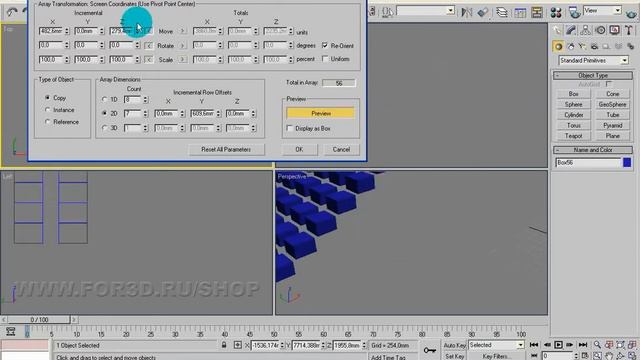Click the 2D row offset Y field

[202, 113]
